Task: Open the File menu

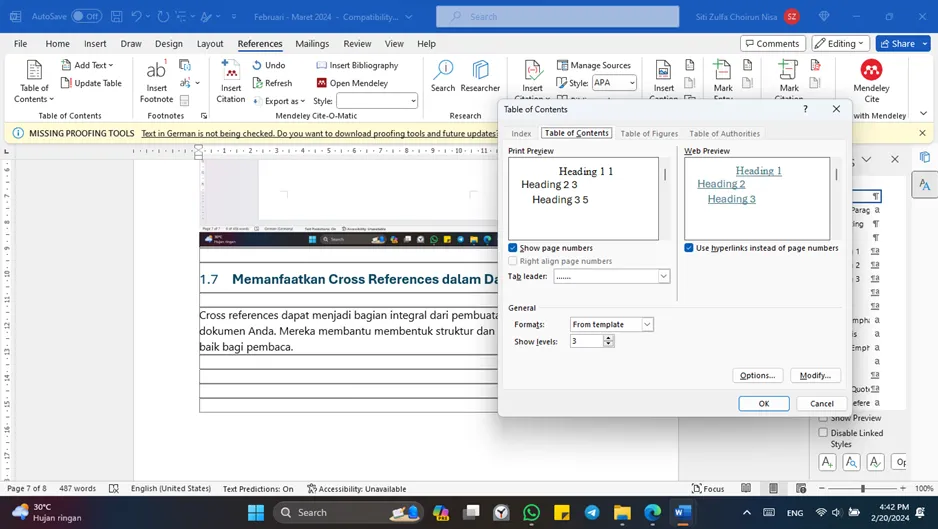Action: (20, 44)
